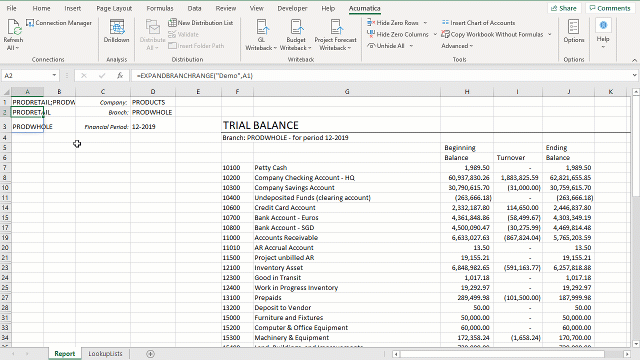
Task: Click Insert Chart of Accounts
Action: (x=478, y=23)
